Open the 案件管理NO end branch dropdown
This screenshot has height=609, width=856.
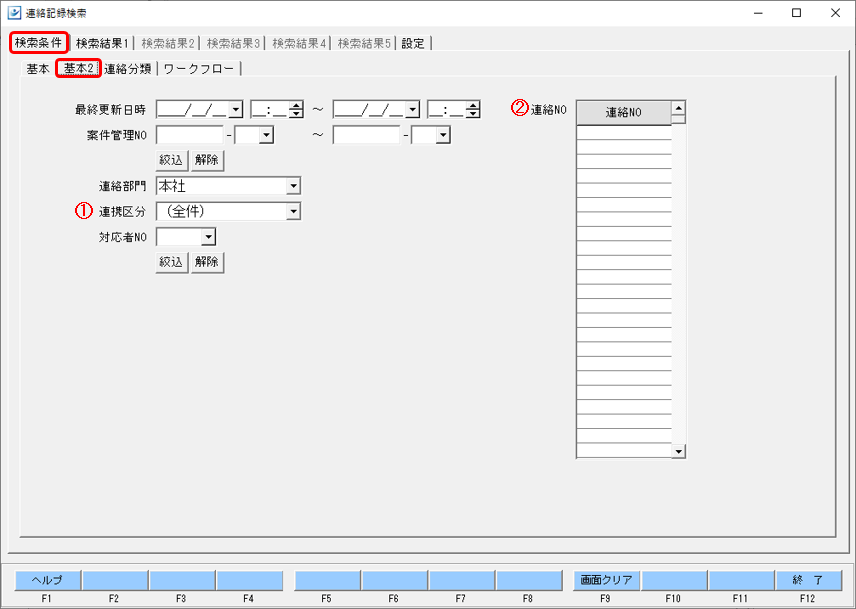pos(443,135)
